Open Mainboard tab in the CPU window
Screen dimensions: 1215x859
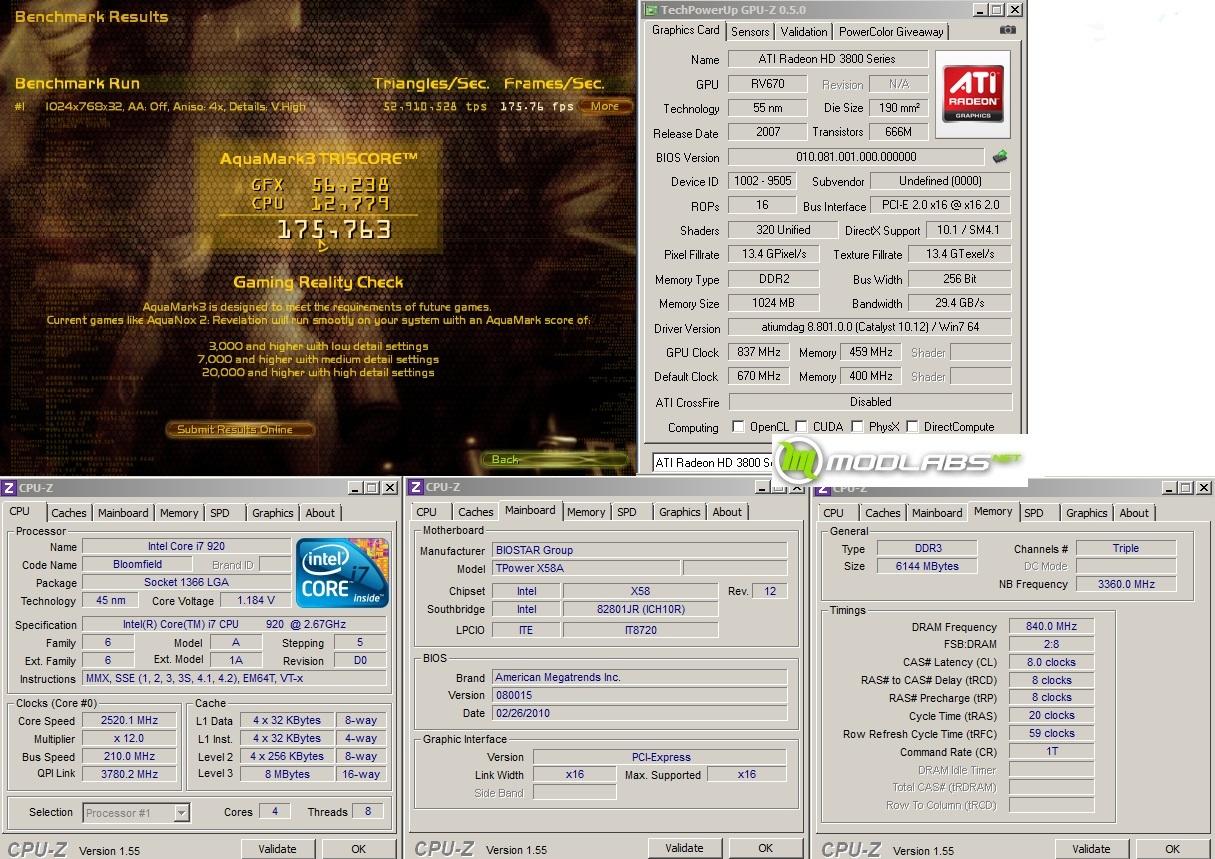click(123, 513)
